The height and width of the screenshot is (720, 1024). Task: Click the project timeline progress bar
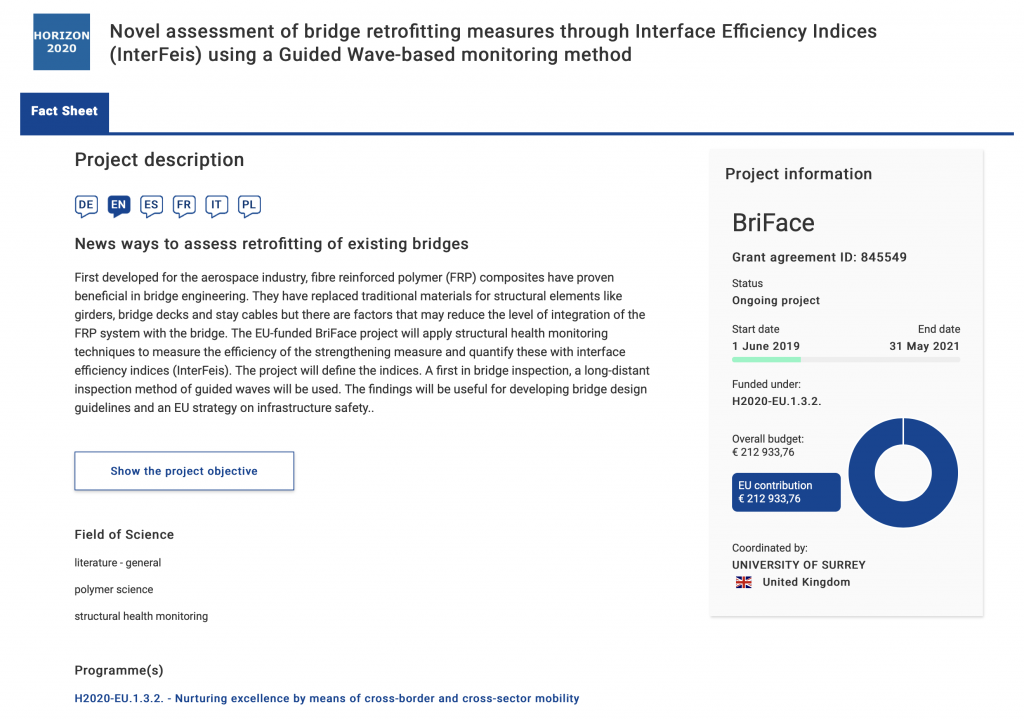click(846, 359)
